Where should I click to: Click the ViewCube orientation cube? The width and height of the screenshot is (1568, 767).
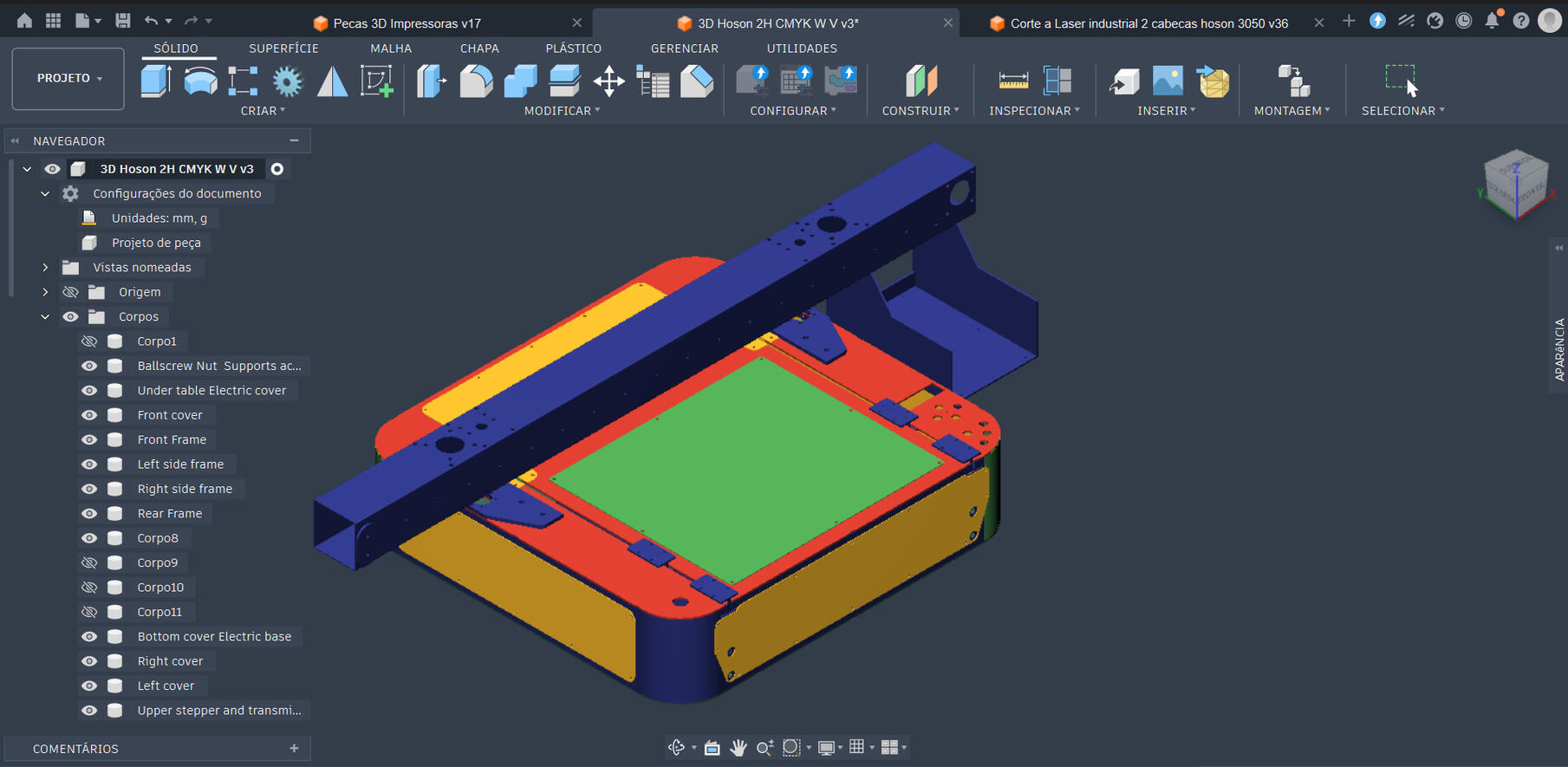click(x=1515, y=184)
